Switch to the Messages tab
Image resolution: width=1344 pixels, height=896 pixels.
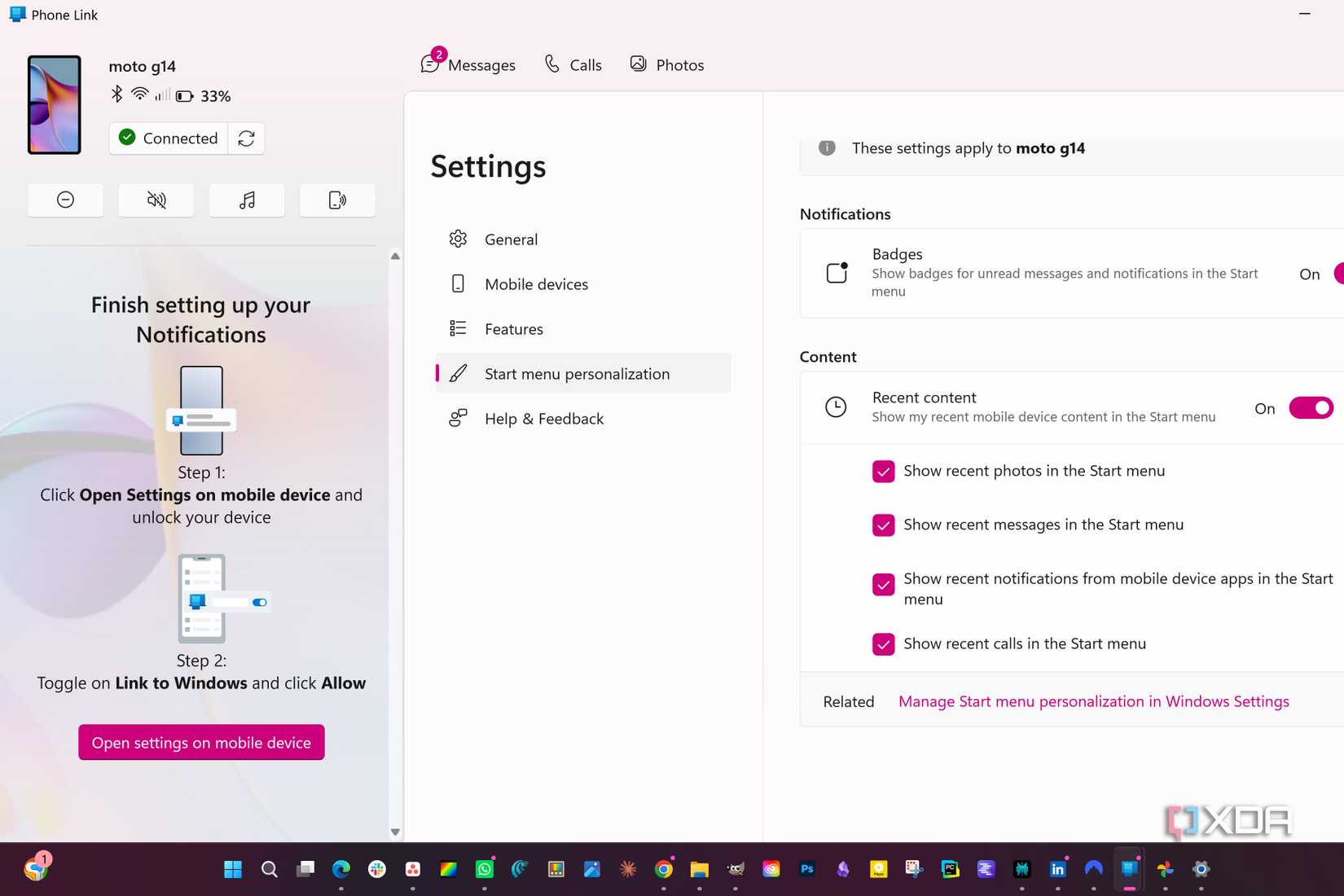coord(468,64)
